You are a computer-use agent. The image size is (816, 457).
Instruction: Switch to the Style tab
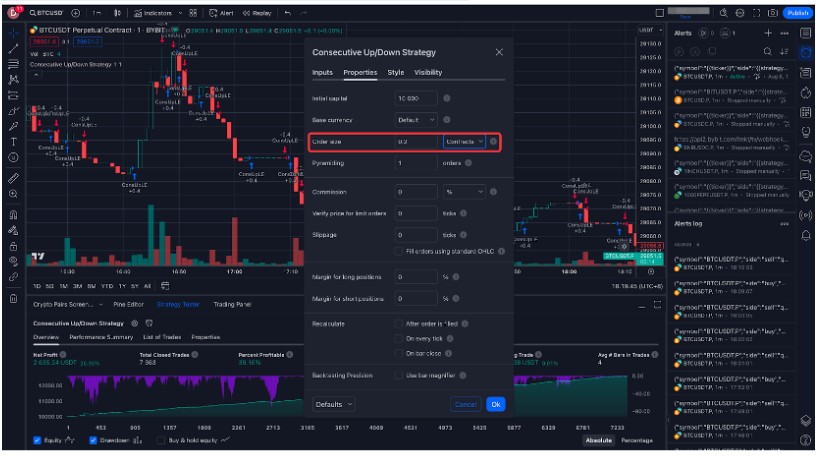click(396, 72)
